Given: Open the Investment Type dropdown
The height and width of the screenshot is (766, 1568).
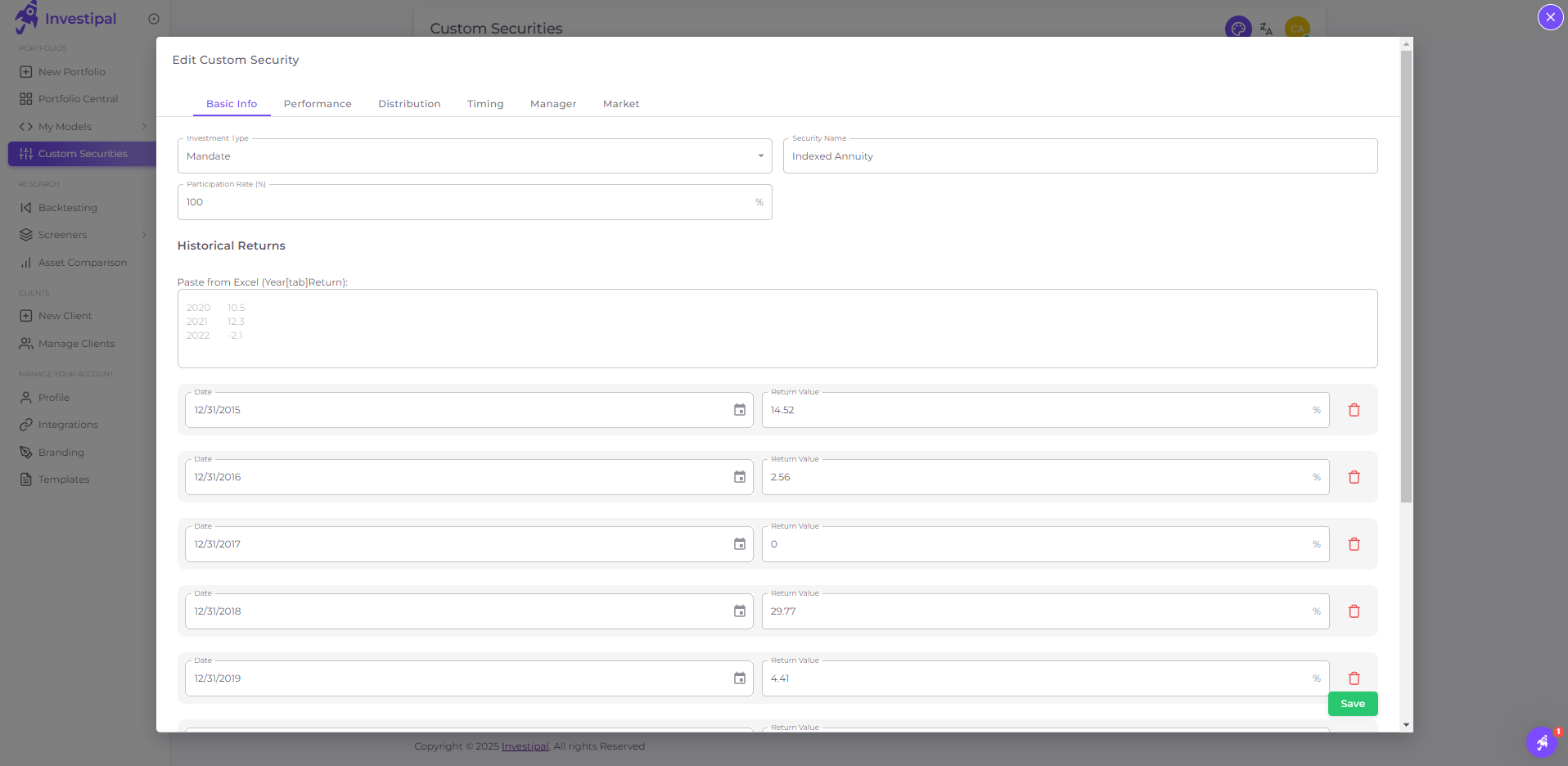Looking at the screenshot, I should [x=759, y=155].
